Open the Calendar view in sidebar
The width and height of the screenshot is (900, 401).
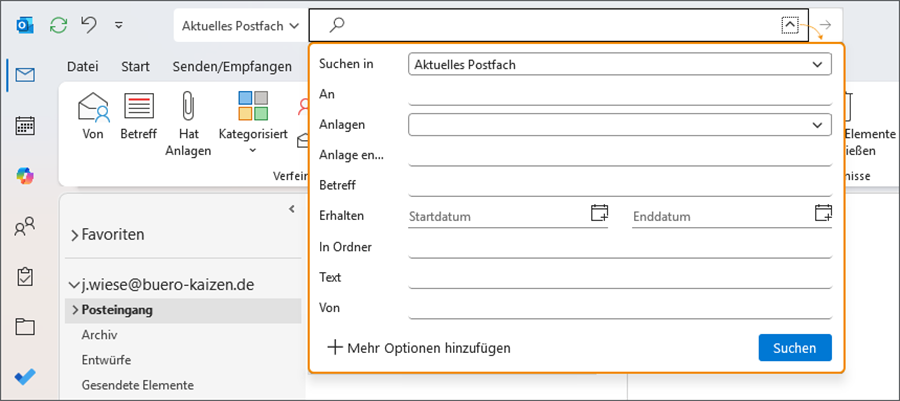coord(25,125)
